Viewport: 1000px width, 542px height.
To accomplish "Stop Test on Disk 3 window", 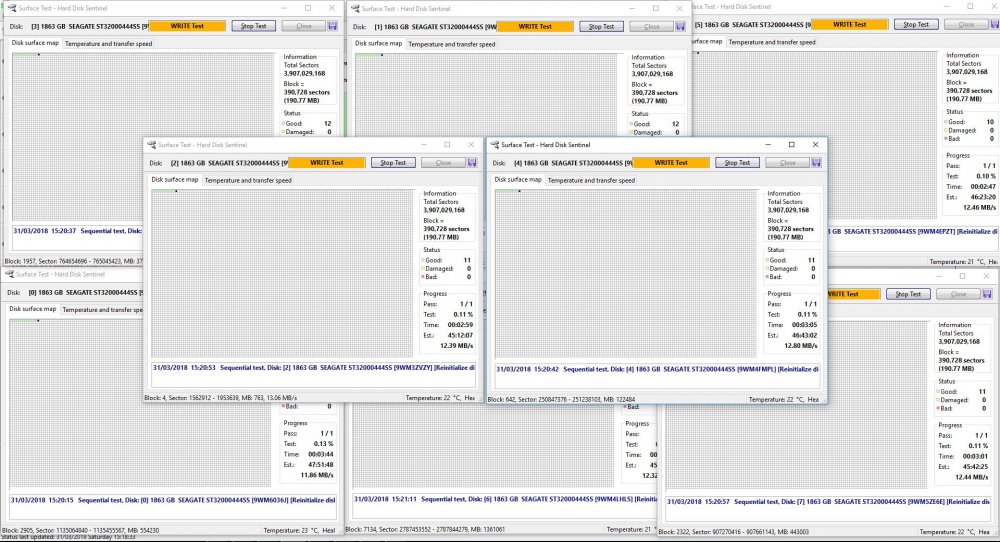I will (x=254, y=26).
